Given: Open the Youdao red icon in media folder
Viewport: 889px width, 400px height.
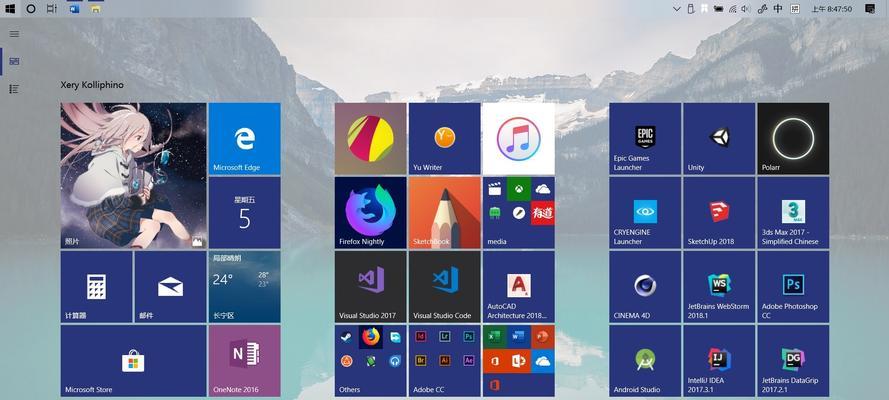Looking at the screenshot, I should click(543, 213).
